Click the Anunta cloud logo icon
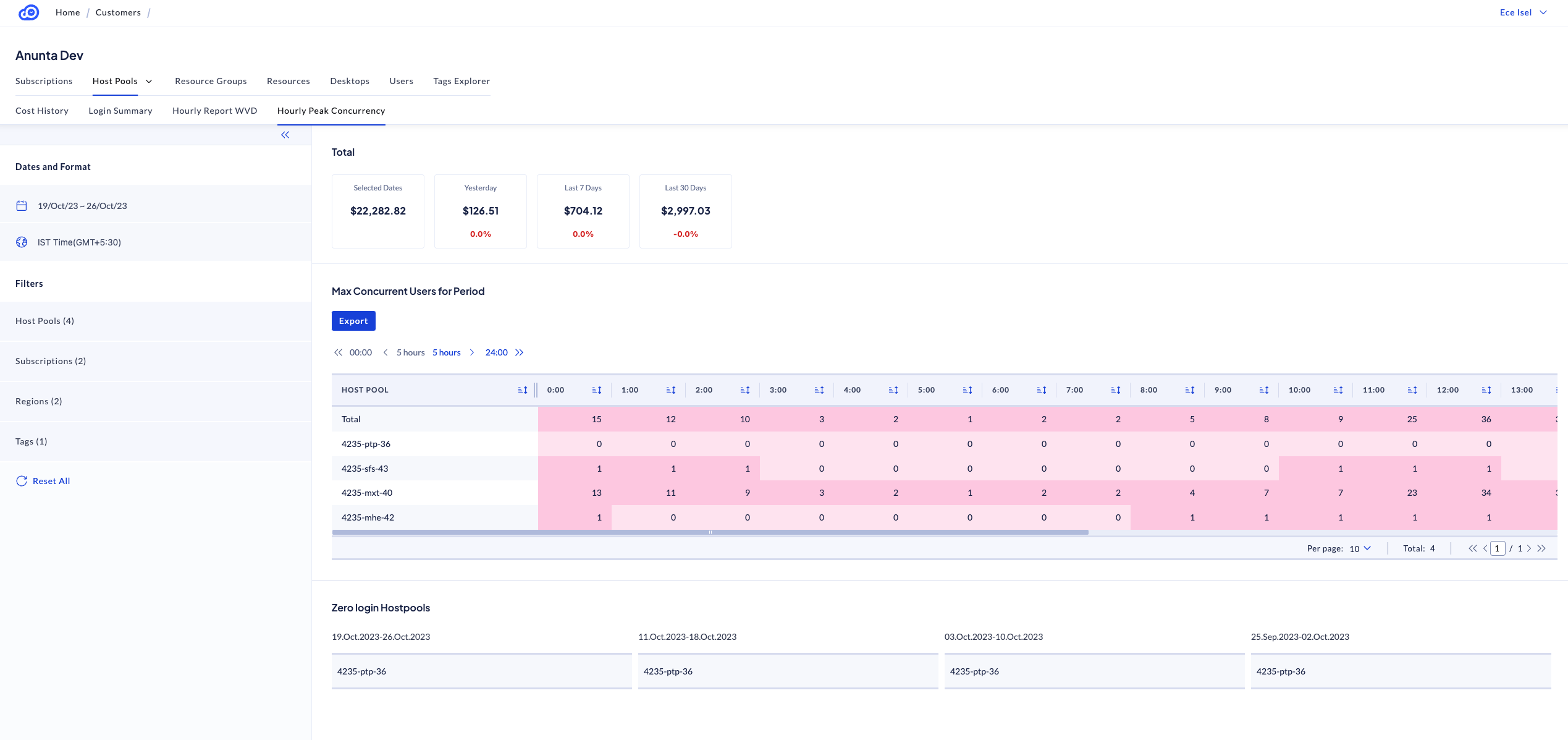 (28, 12)
